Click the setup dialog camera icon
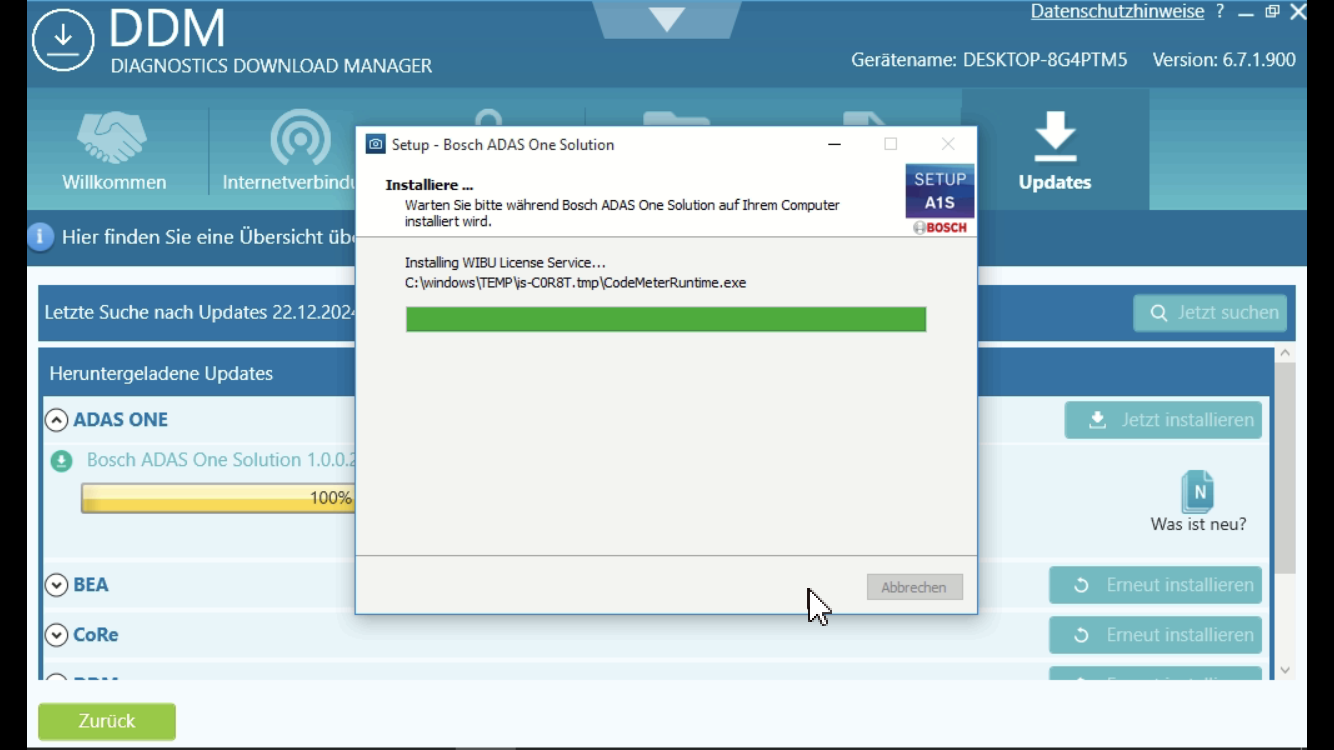 point(375,144)
